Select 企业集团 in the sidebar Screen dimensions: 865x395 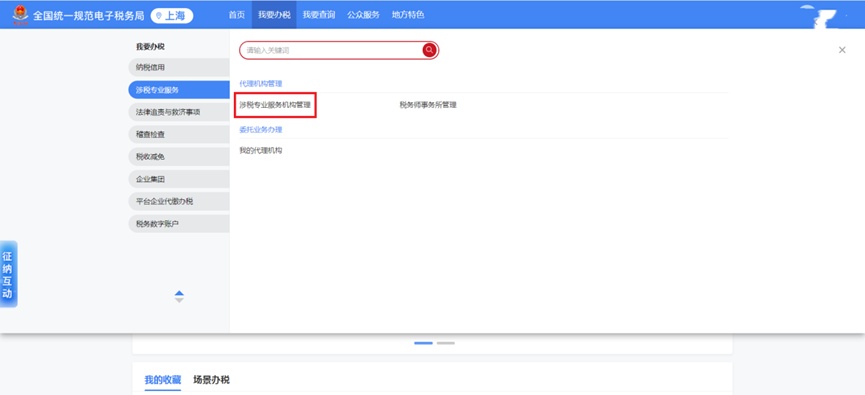click(179, 179)
